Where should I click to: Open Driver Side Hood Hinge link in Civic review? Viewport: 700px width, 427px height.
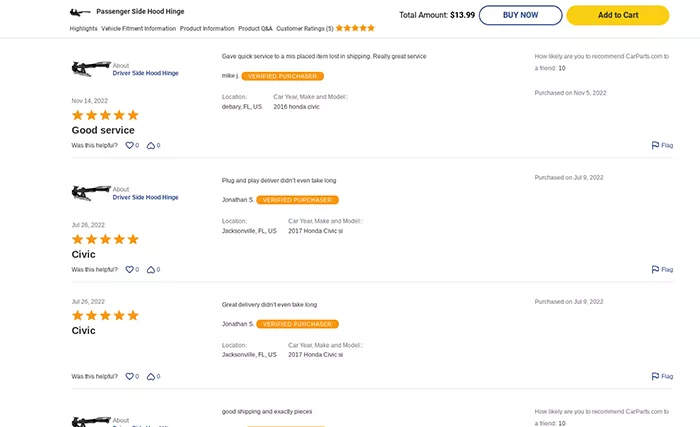pos(146,197)
